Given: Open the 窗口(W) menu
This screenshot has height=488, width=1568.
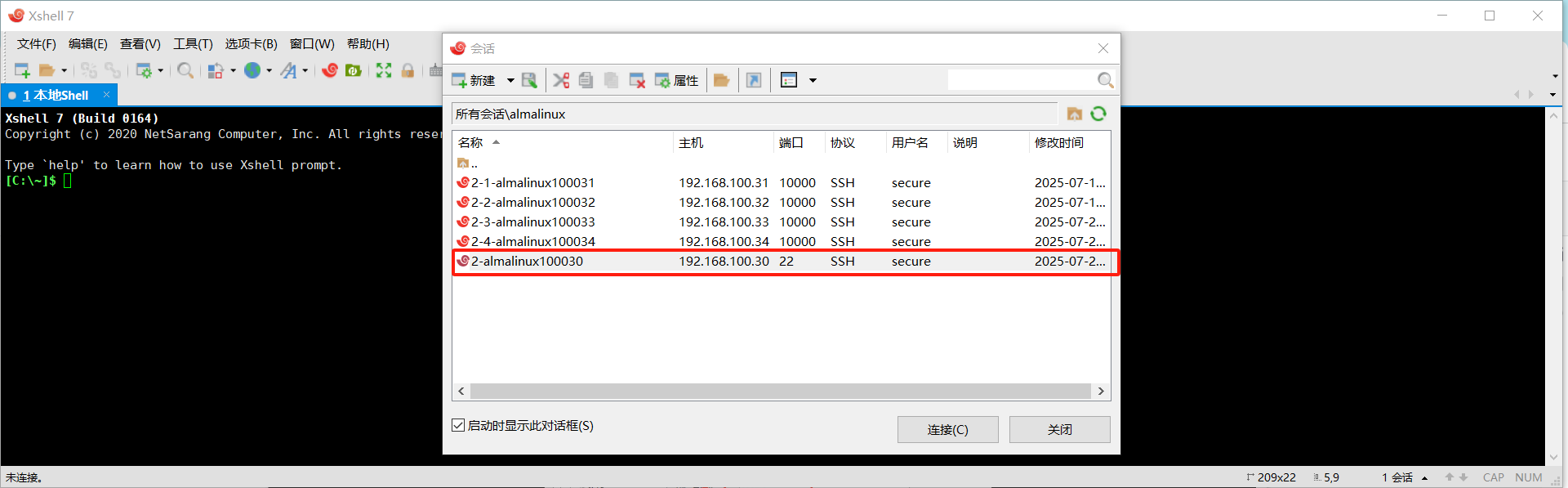Looking at the screenshot, I should click(x=312, y=44).
